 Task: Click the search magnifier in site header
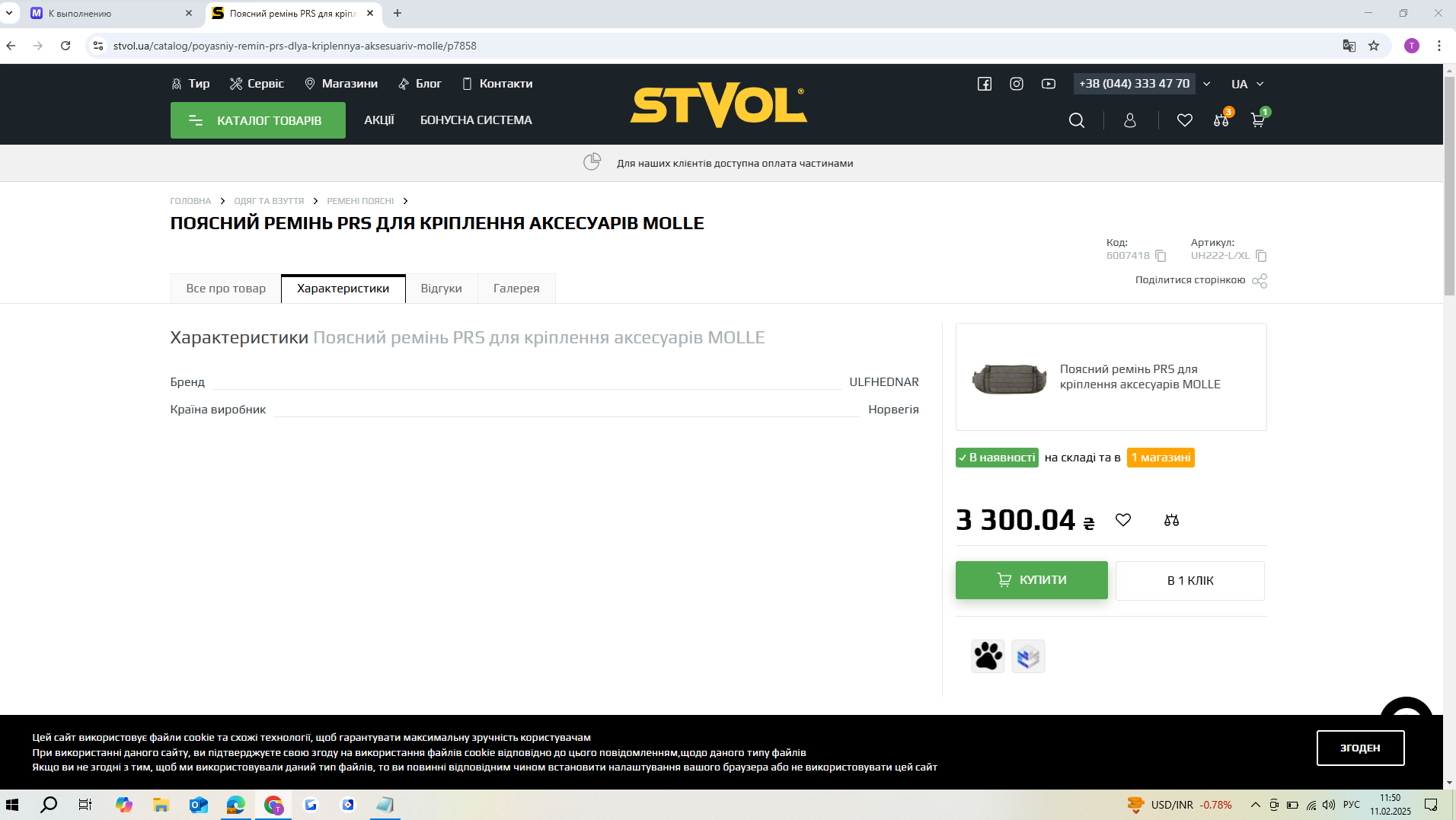coord(1077,120)
